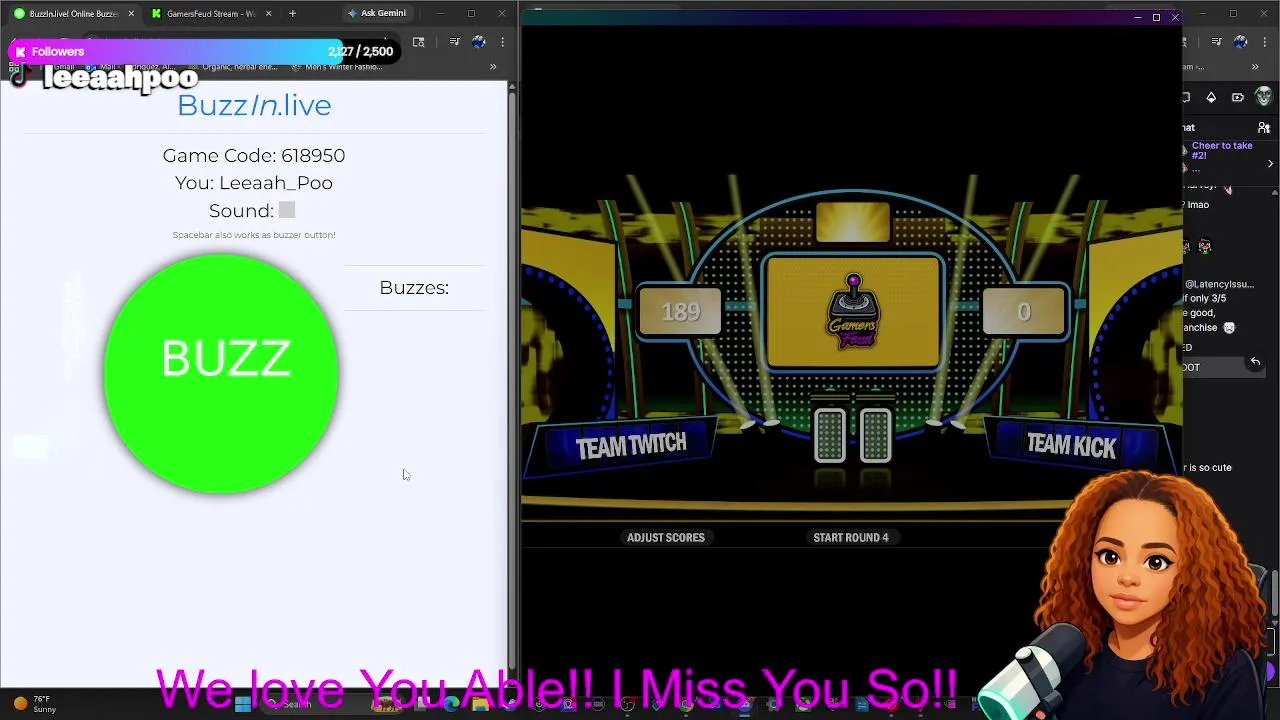Expand bookmarks overflow chevron in right window
Screen dimensions: 1280x720
1255,67
